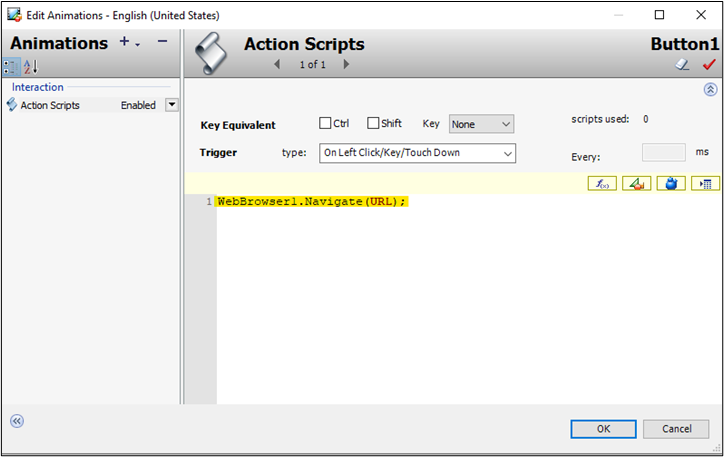Open the script function browser f(x)
The image size is (724, 457).
pyautogui.click(x=602, y=184)
